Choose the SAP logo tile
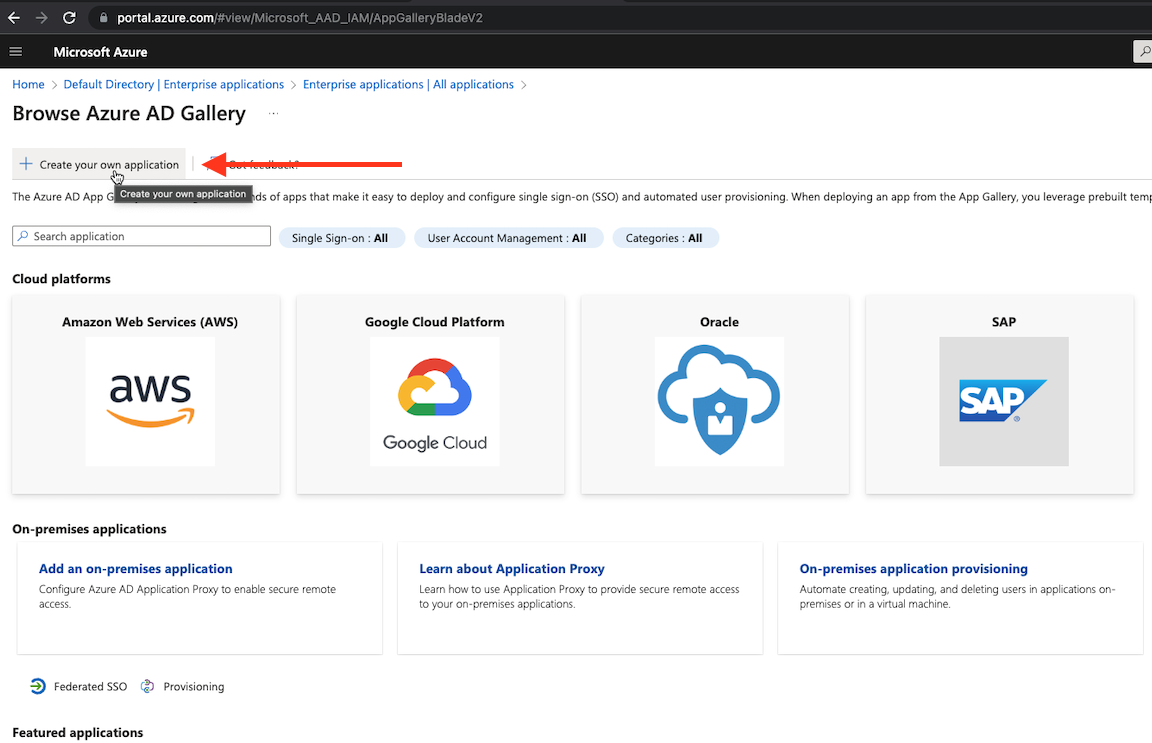This screenshot has height=743, width=1152. [1003, 401]
